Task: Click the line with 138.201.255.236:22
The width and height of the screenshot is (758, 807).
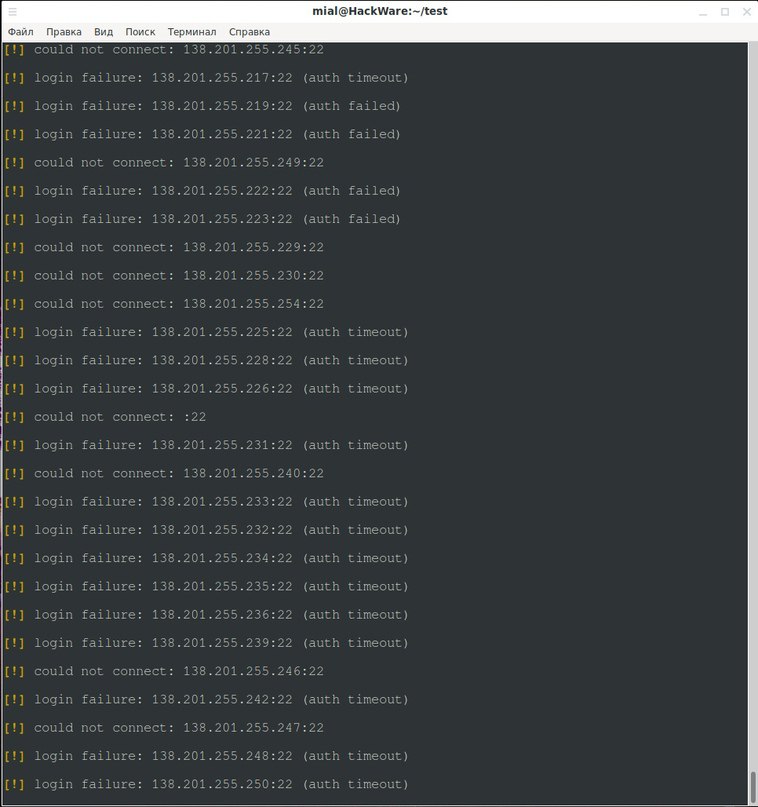Action: tap(206, 616)
